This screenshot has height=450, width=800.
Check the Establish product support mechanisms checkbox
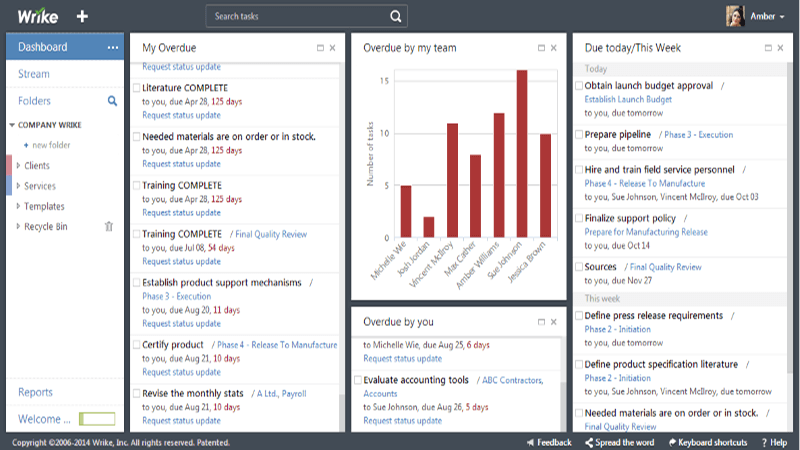click(x=137, y=283)
